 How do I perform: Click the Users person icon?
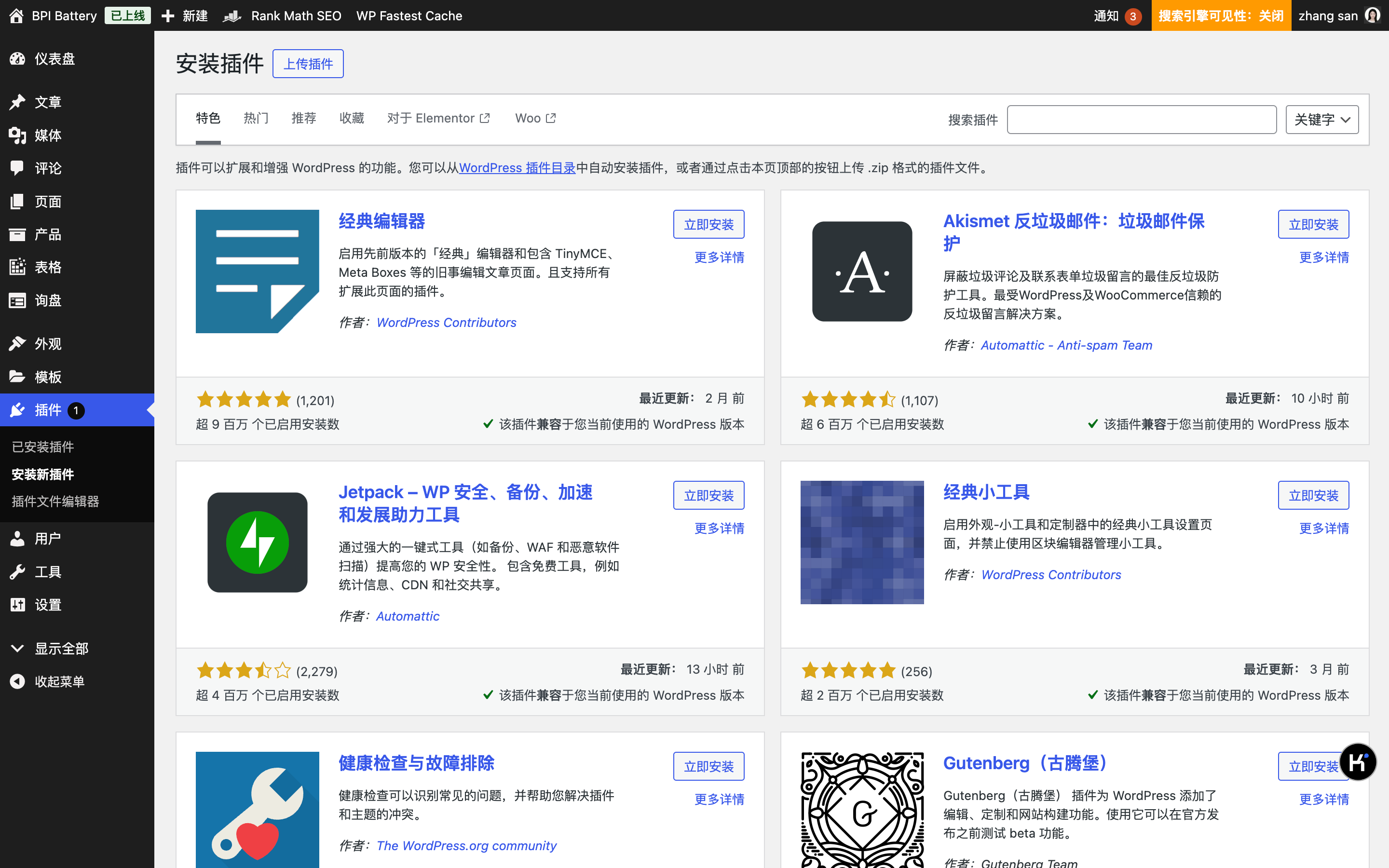[x=17, y=539]
